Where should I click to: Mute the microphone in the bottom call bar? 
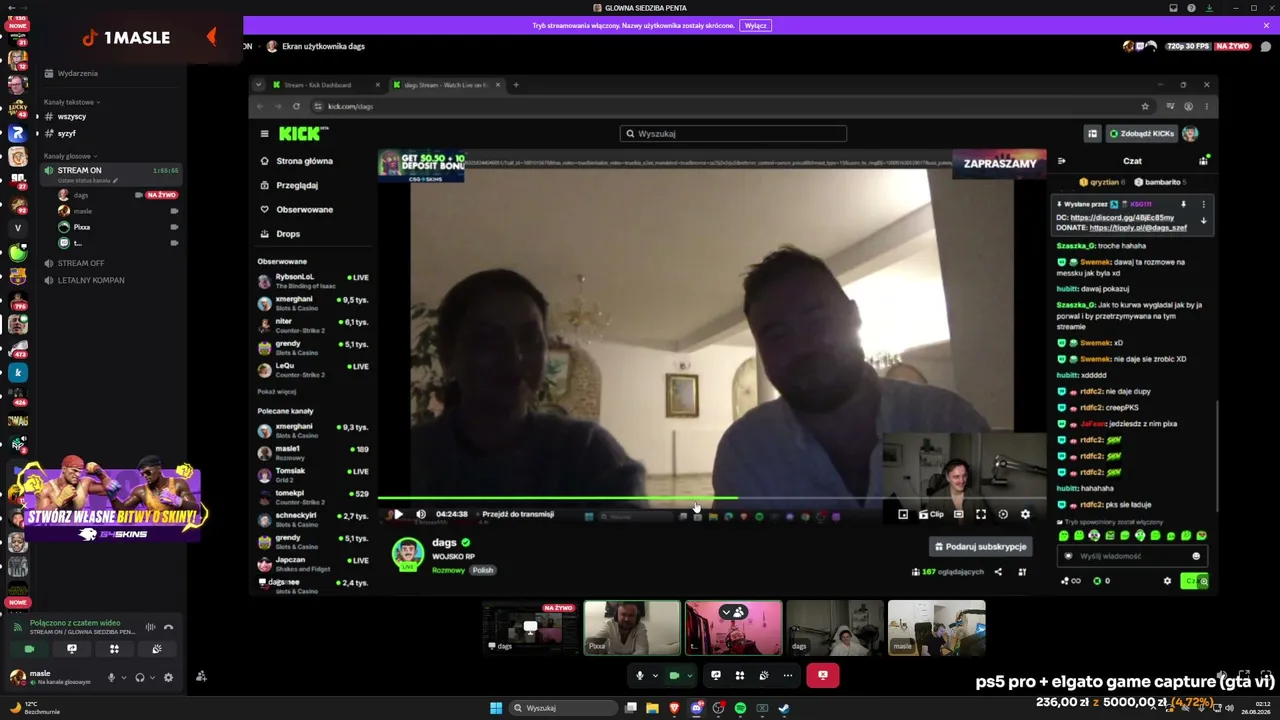click(640, 675)
